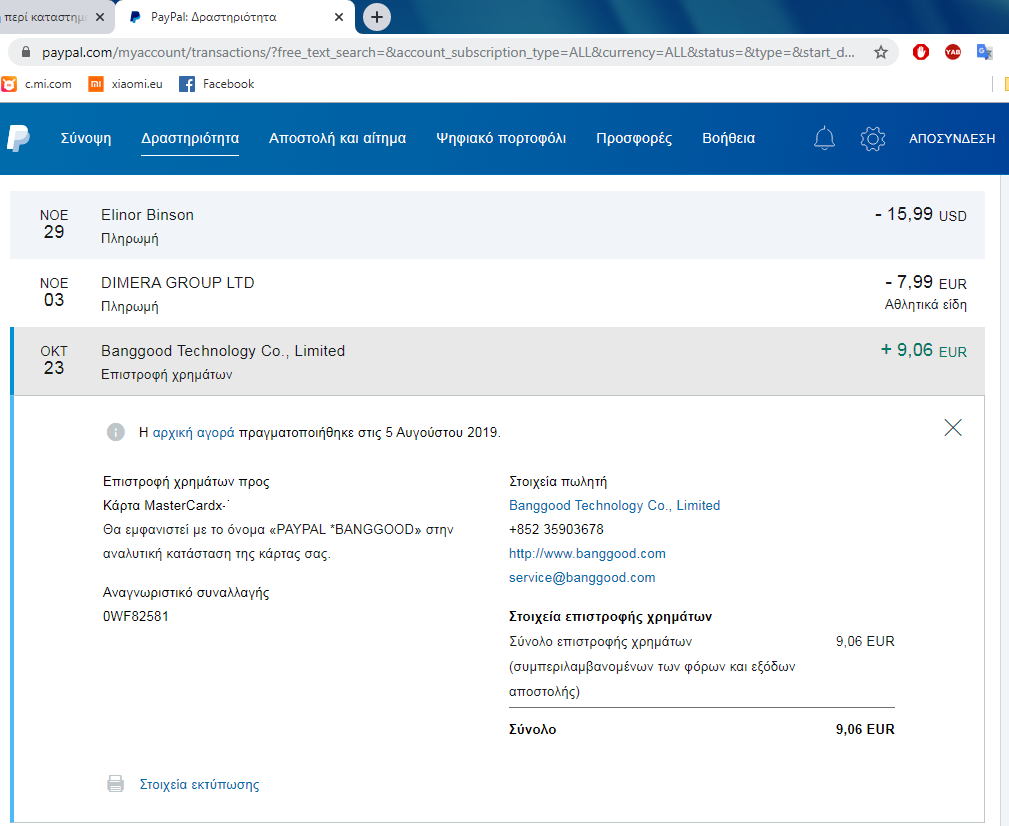1009x826 pixels.
Task: Bookmark this page with star icon
Action: pos(880,52)
